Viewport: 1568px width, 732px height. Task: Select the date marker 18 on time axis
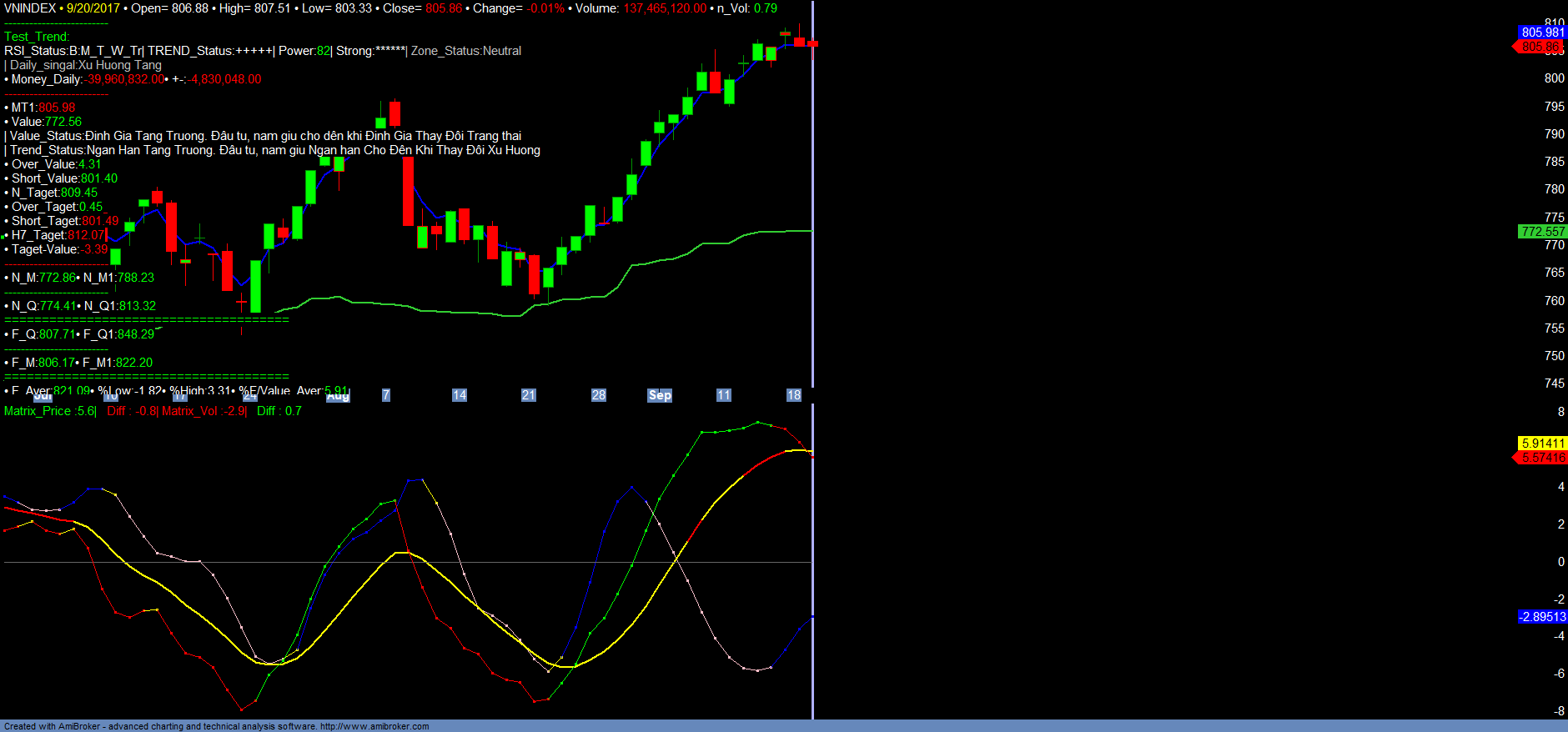coord(793,395)
